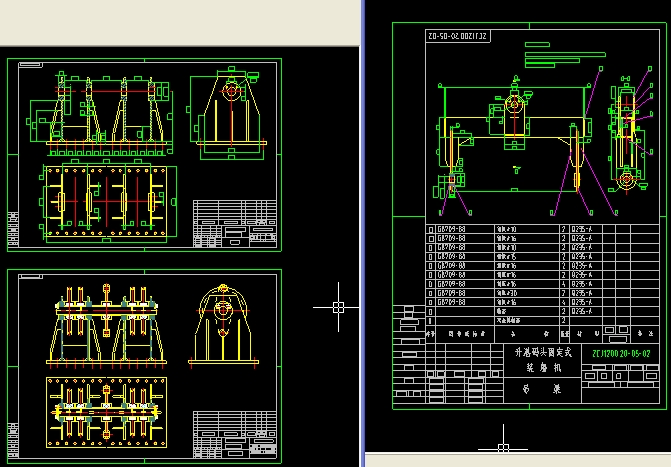Select the arched side view in the lower-left sheet

point(223,324)
